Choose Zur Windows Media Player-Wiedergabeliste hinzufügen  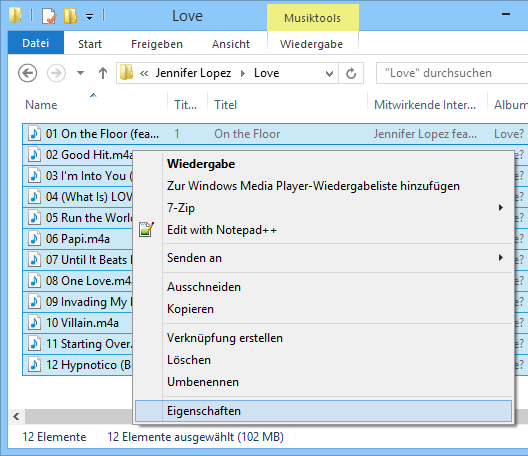pyautogui.click(x=323, y=186)
